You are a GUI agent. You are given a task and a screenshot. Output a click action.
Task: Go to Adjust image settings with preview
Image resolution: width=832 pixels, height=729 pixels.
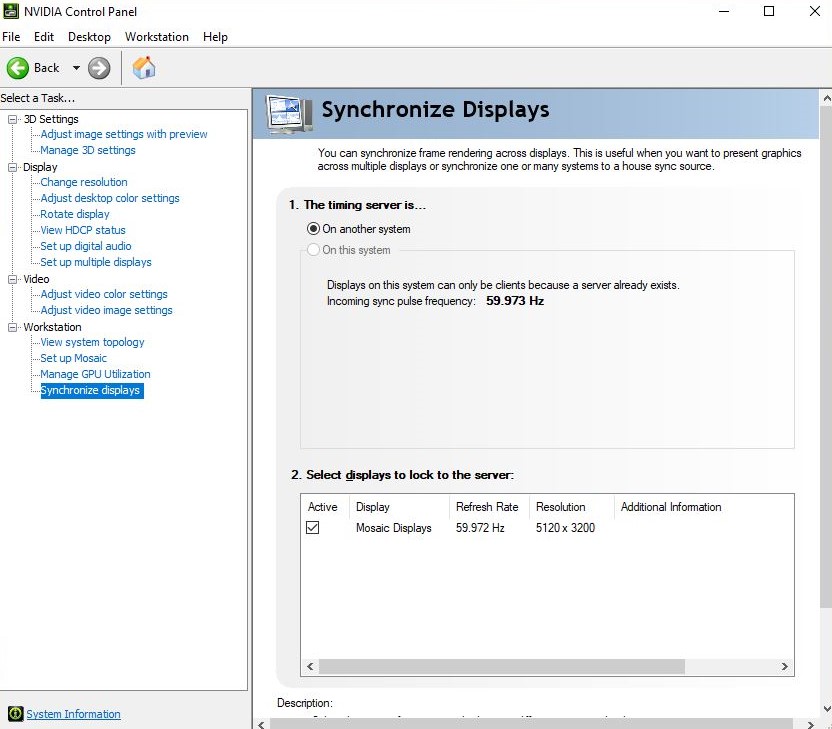pyautogui.click(x=124, y=134)
